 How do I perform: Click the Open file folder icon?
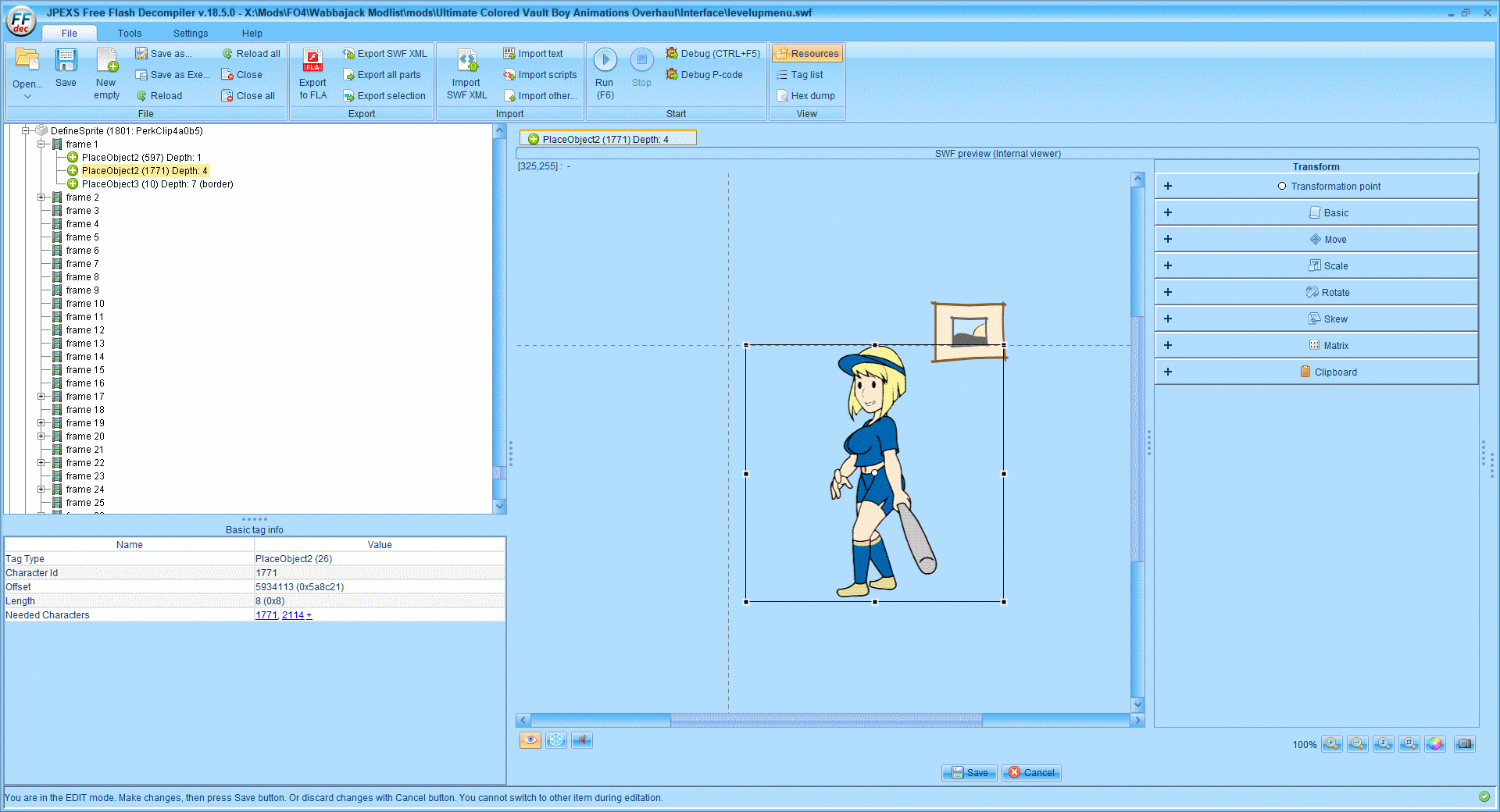click(x=27, y=60)
